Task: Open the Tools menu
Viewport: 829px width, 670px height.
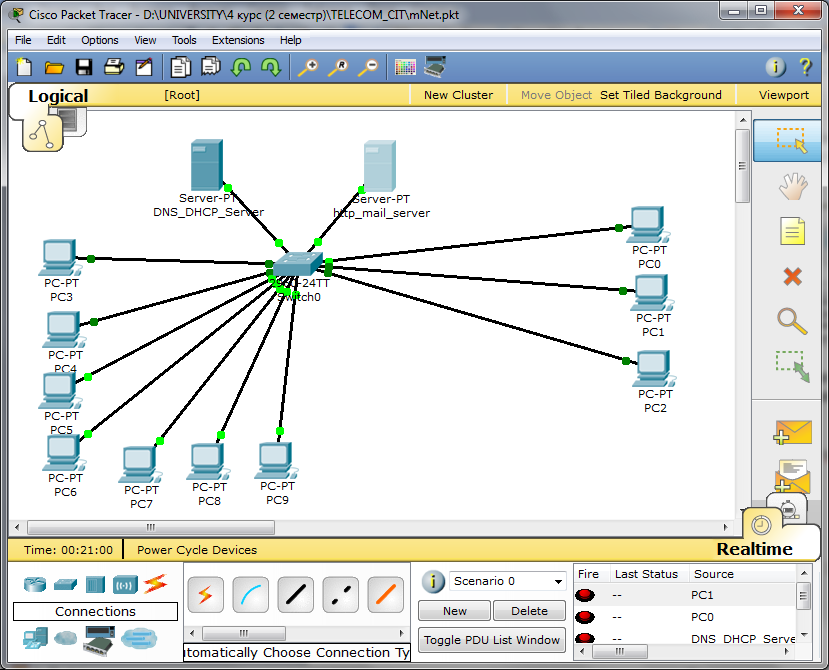Action: (x=184, y=40)
